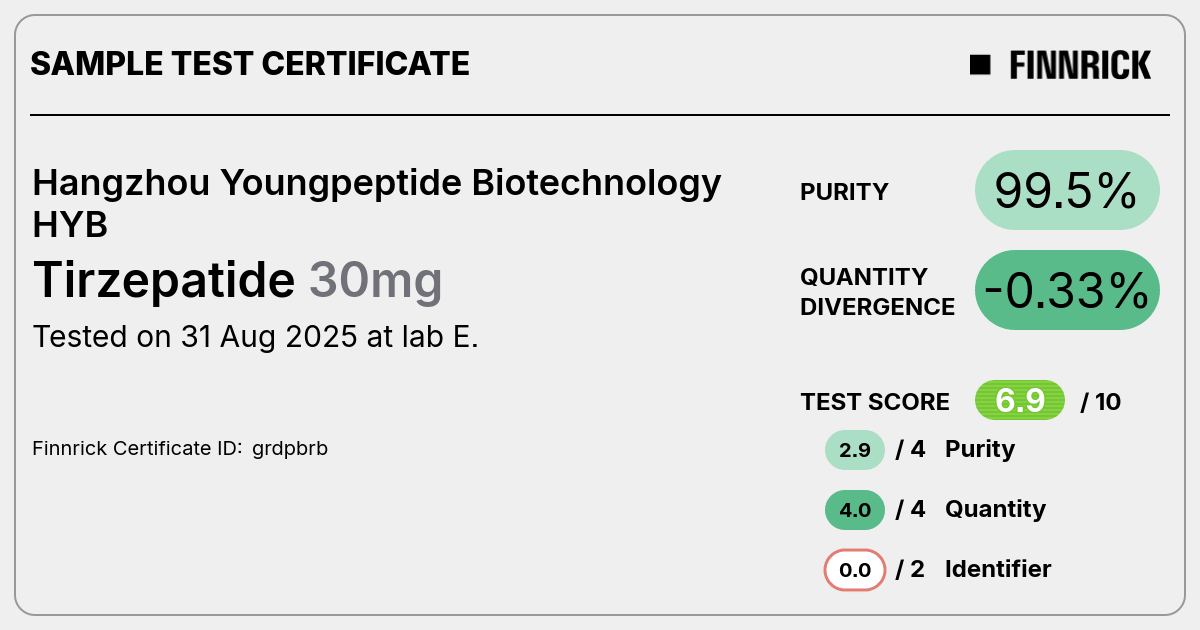Select the 30mg dosage text

375,283
